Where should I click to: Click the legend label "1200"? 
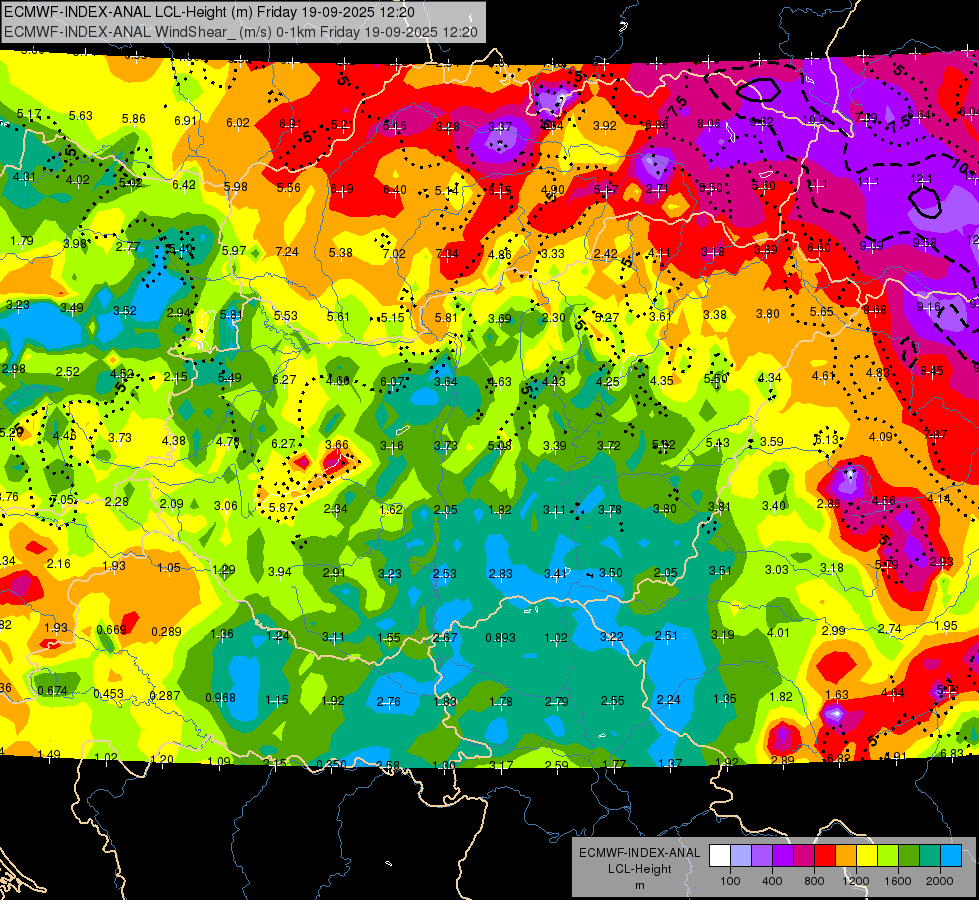click(x=855, y=881)
